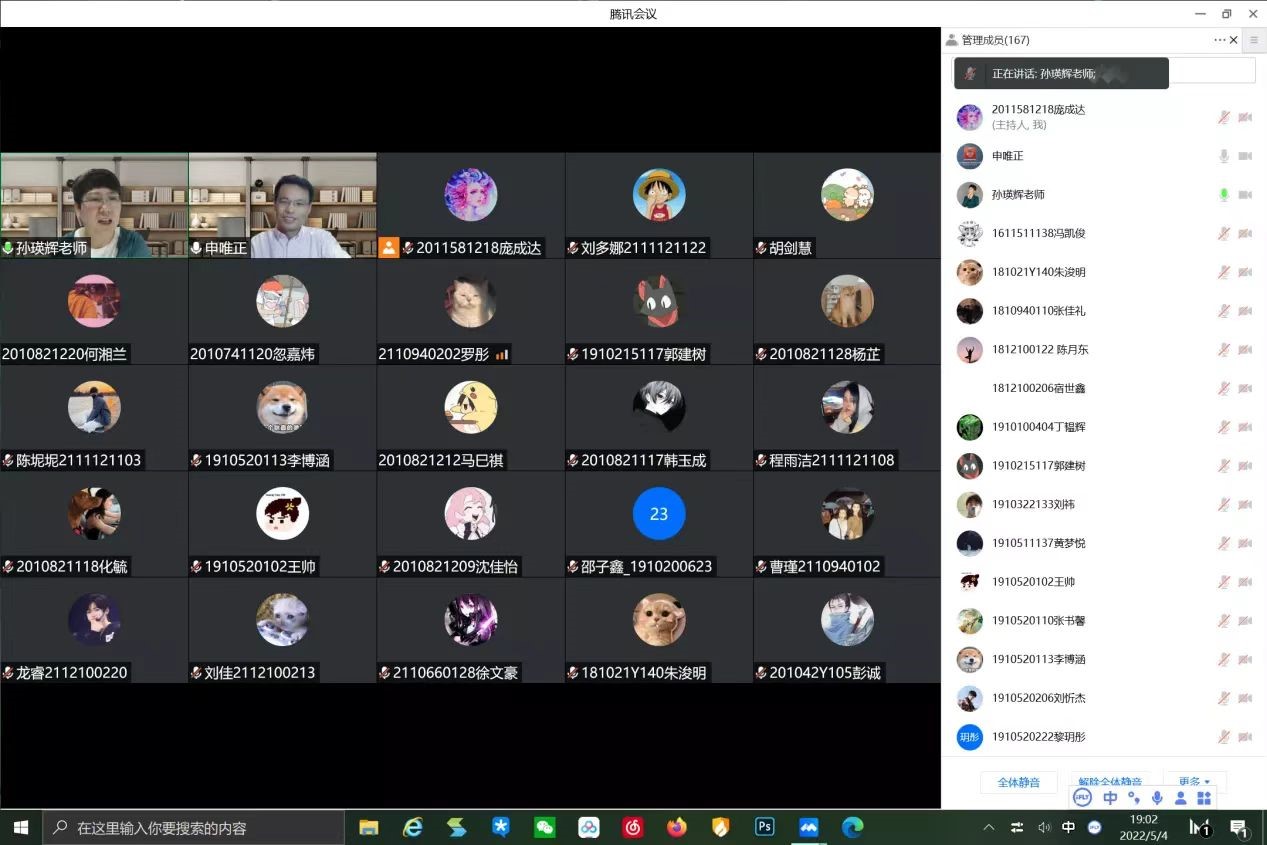Click the system volume speaker icon

[x=1044, y=828]
